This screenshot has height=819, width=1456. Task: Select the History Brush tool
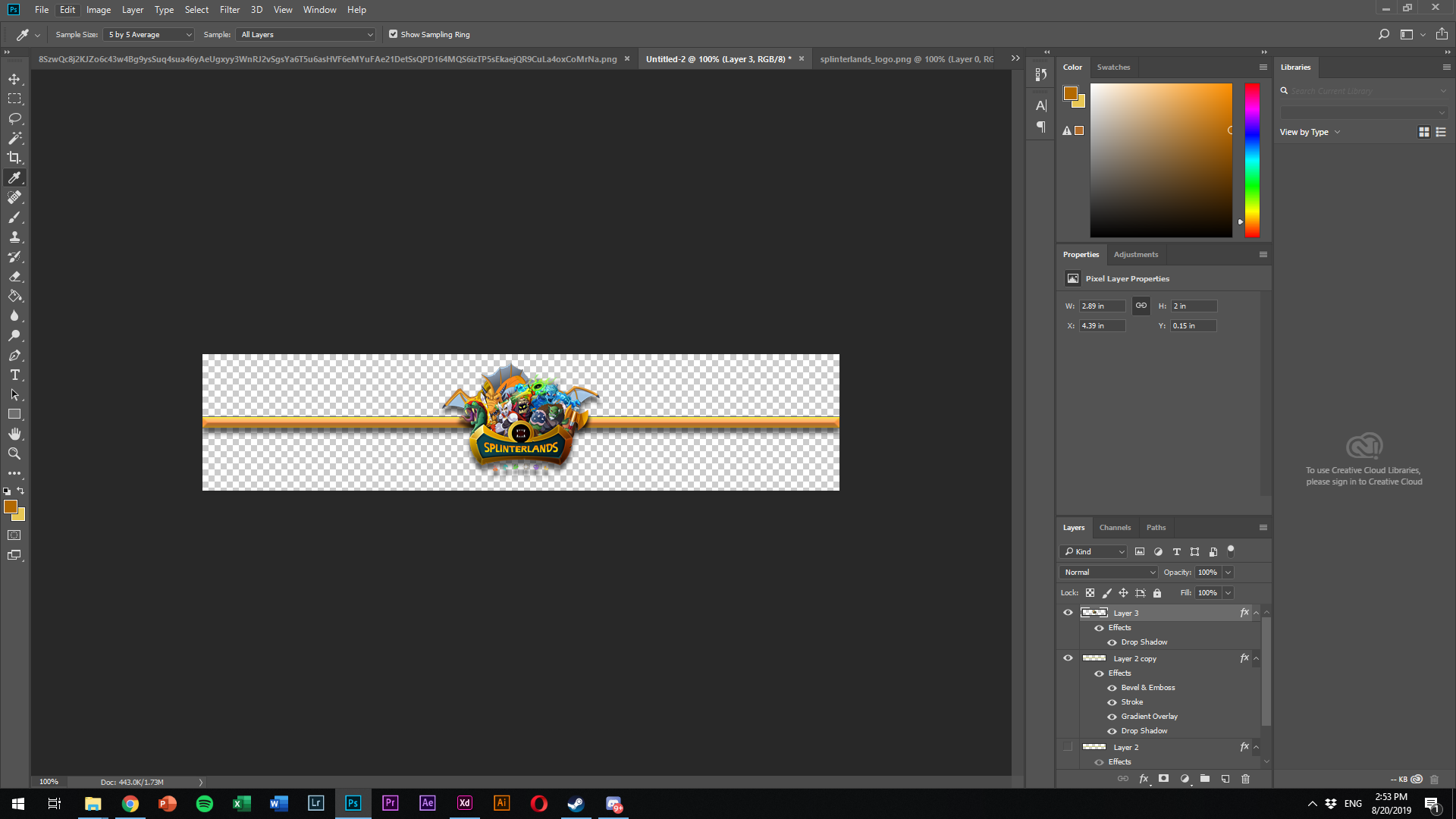click(x=14, y=256)
